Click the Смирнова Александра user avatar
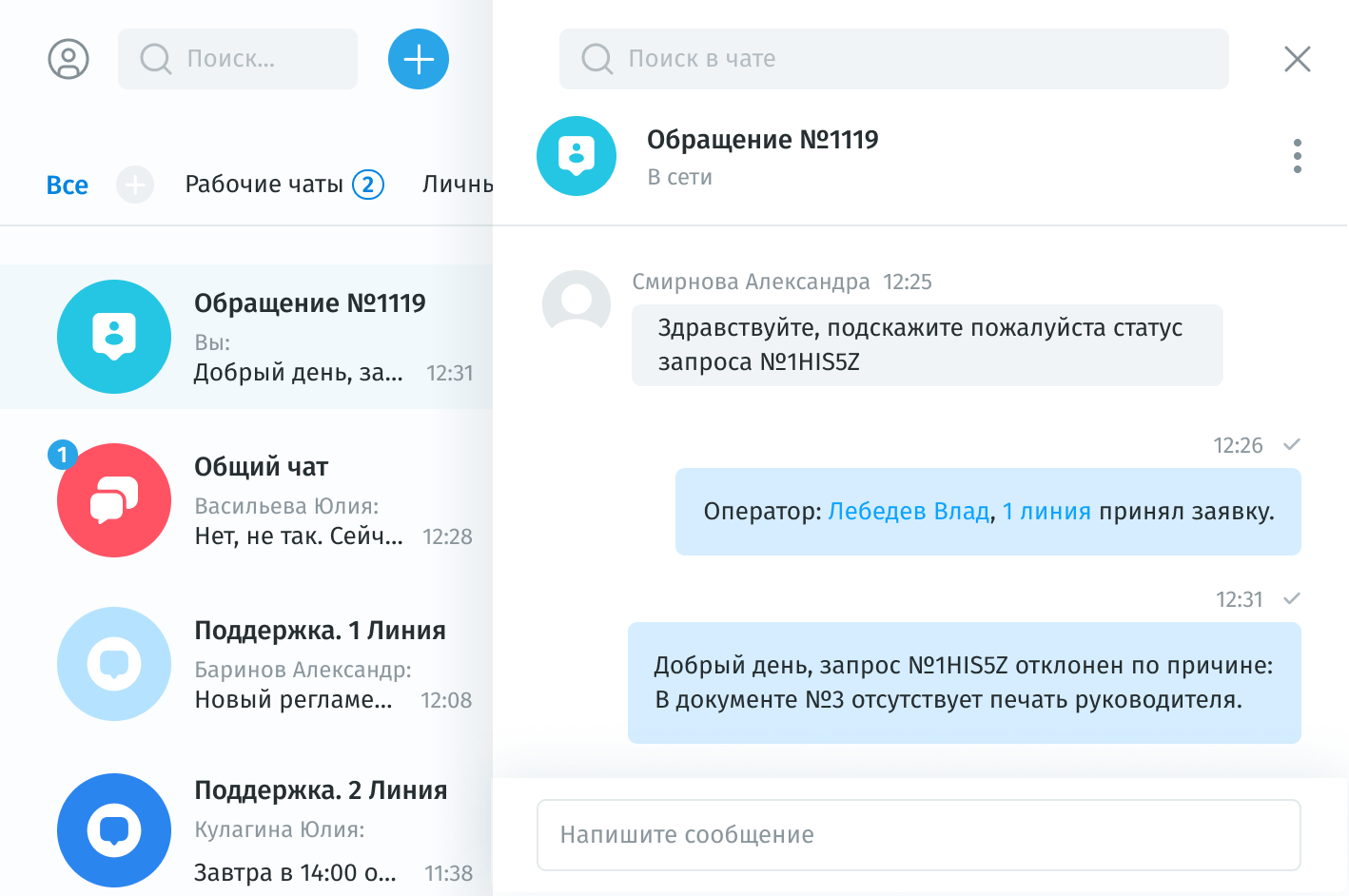The width and height of the screenshot is (1349, 896). pos(577,302)
